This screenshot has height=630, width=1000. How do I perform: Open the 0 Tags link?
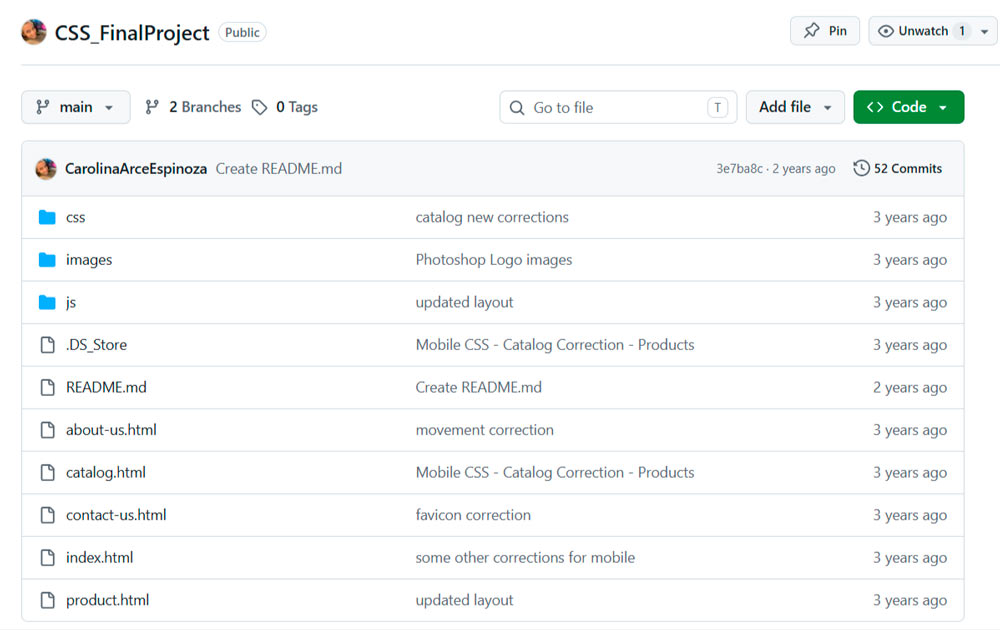pos(285,107)
